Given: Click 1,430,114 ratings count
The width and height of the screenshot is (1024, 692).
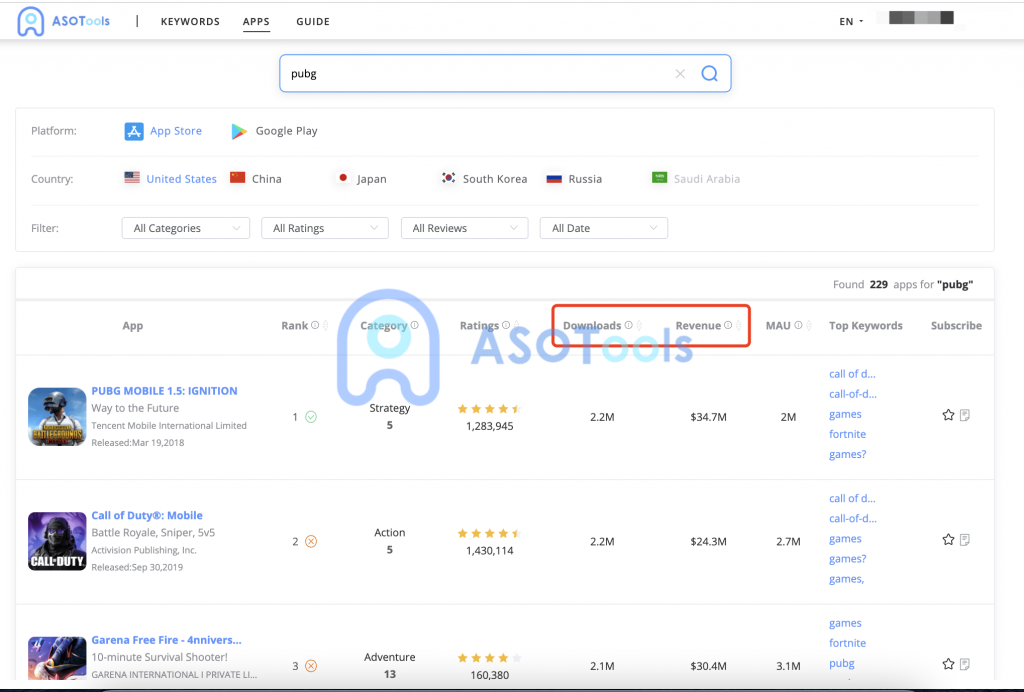Looking at the screenshot, I should click(490, 551).
